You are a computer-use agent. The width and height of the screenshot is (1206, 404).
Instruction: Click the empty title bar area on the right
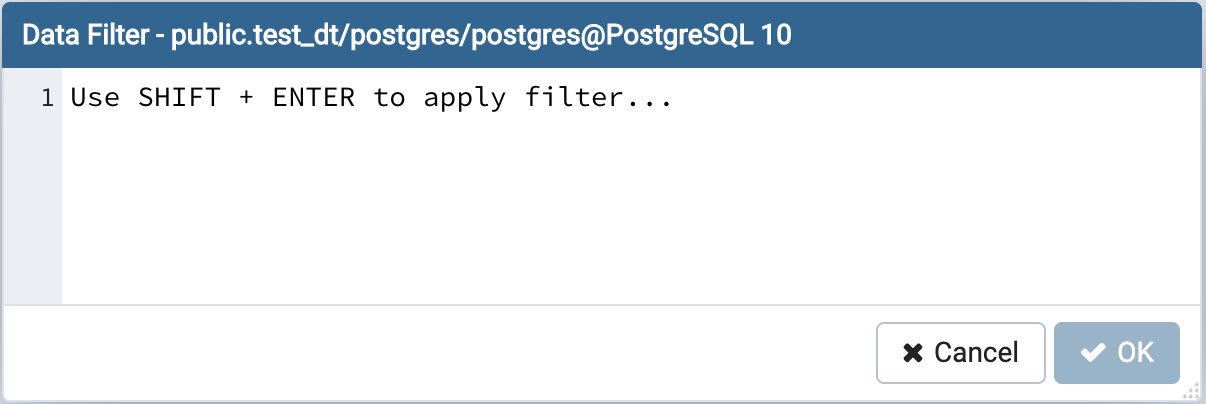1000,35
